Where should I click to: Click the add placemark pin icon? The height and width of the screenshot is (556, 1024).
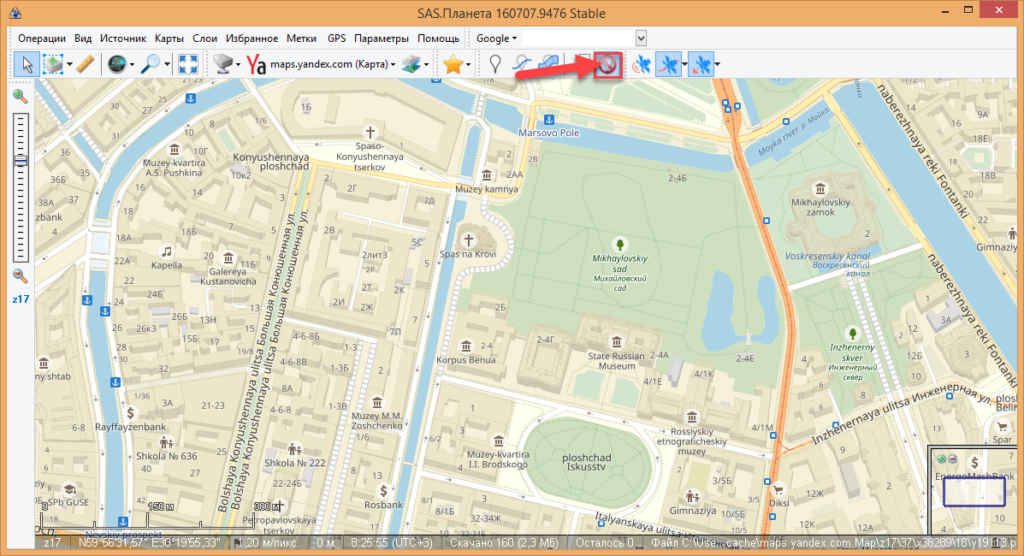click(x=494, y=64)
